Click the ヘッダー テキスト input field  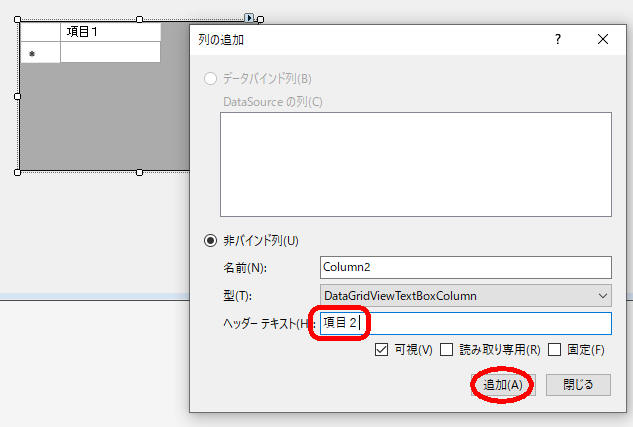pos(465,323)
